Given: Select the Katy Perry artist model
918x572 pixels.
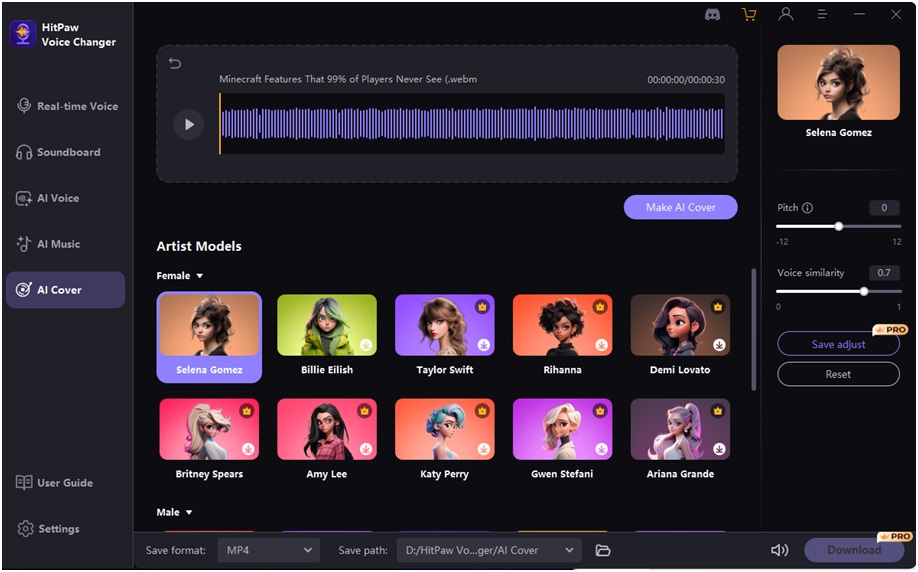Looking at the screenshot, I should pos(444,440).
